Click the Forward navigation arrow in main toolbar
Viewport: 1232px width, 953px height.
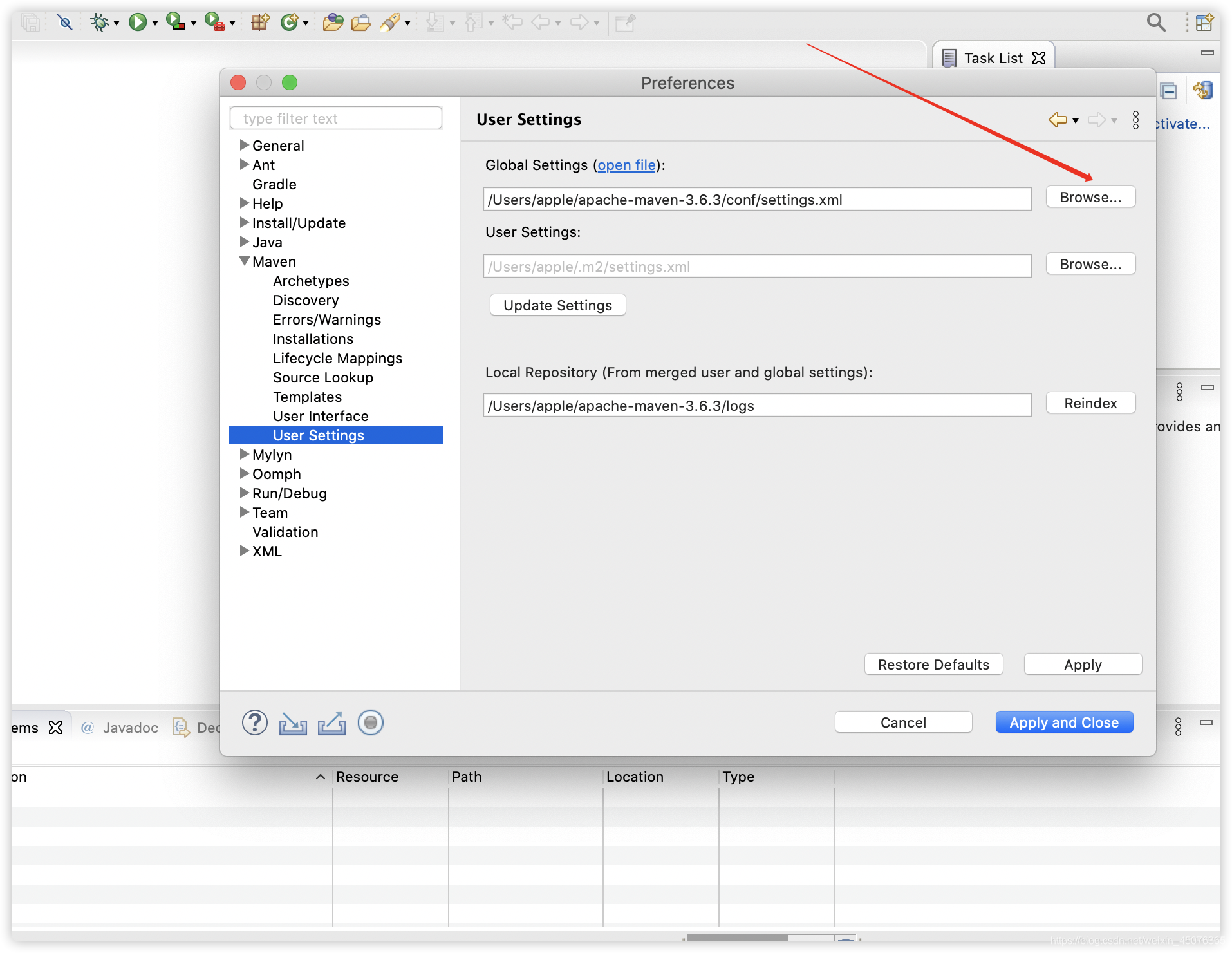tap(579, 23)
